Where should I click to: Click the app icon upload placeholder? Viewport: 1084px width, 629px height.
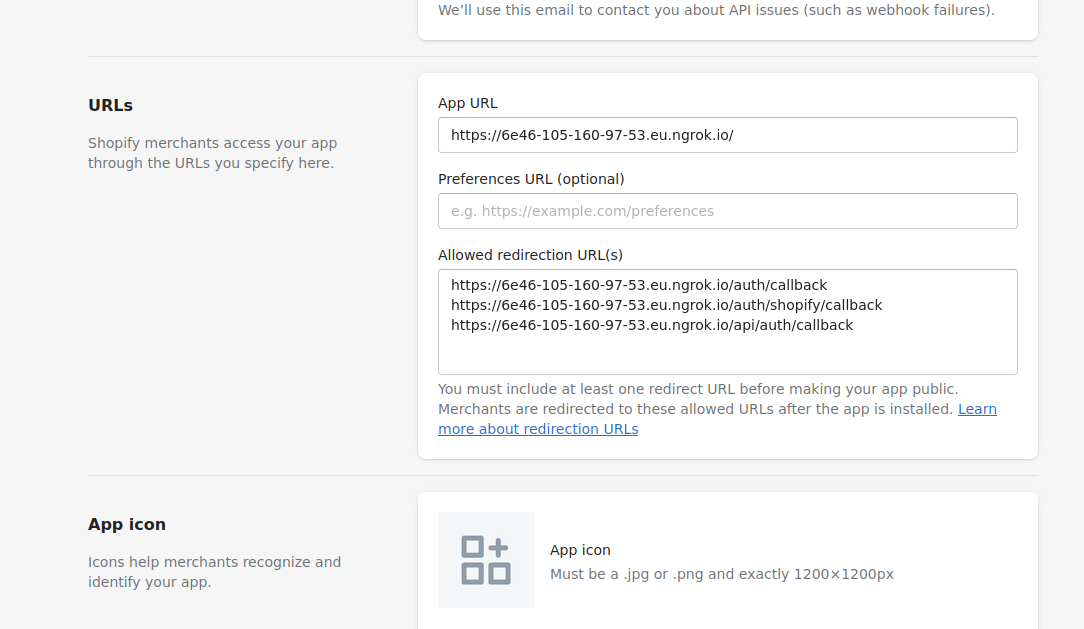(486, 560)
